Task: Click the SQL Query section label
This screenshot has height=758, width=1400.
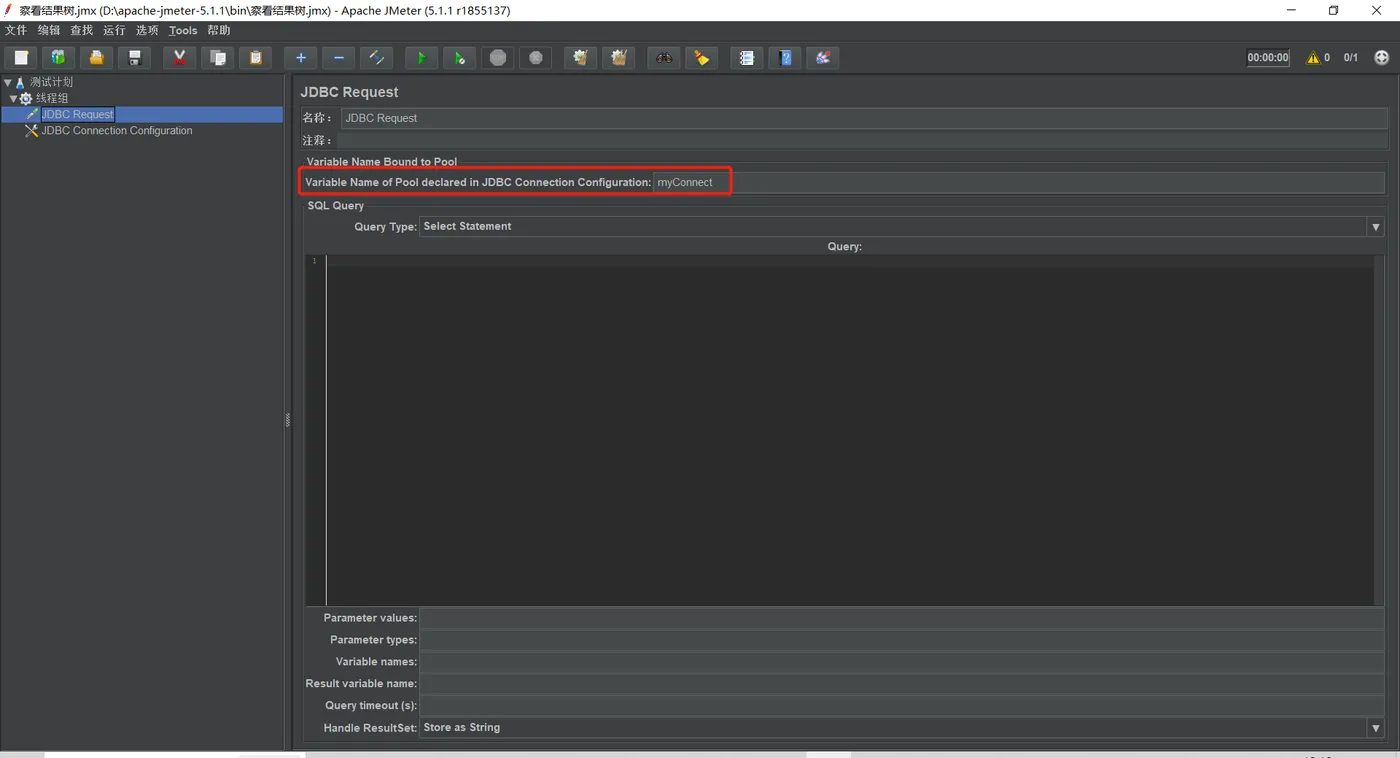Action: tap(336, 206)
